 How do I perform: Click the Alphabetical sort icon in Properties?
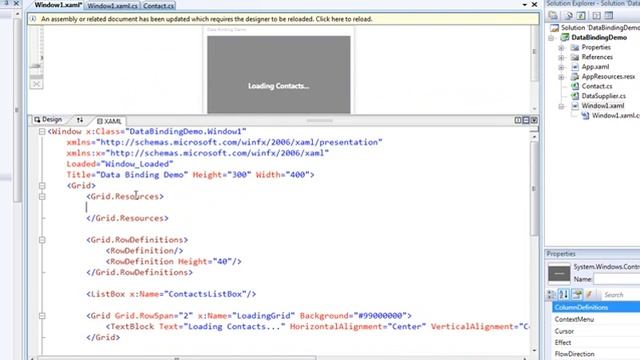[x=564, y=294]
